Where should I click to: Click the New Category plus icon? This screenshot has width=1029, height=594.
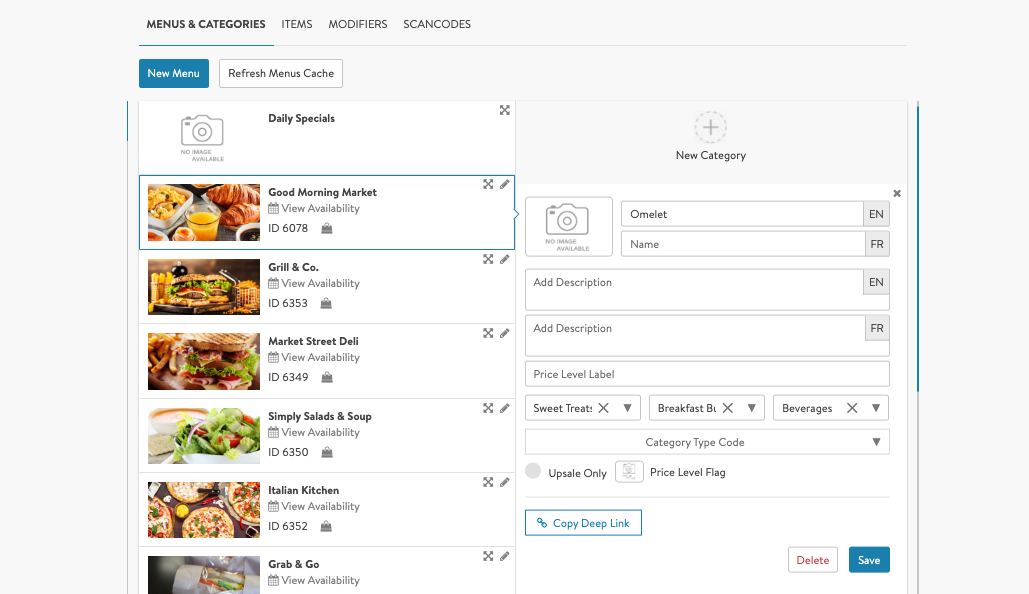click(x=710, y=128)
